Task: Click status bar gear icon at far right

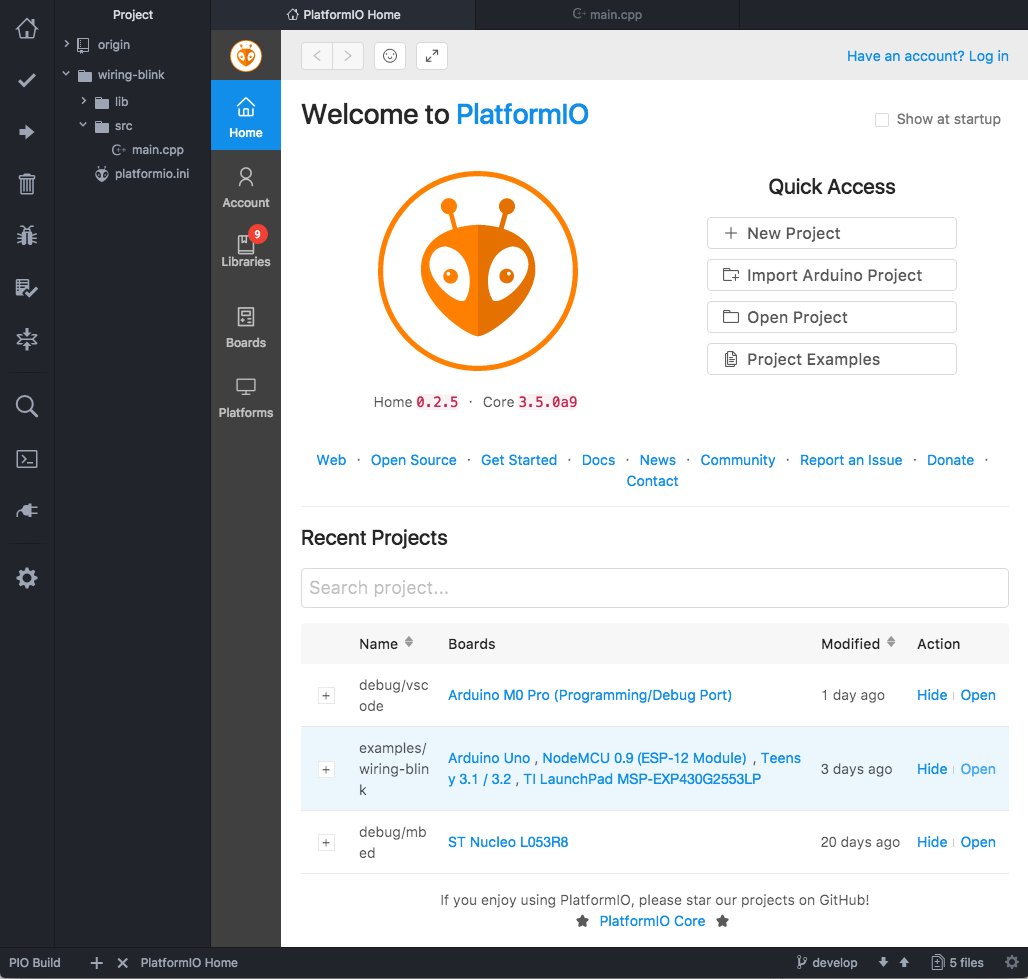Action: pos(1012,962)
